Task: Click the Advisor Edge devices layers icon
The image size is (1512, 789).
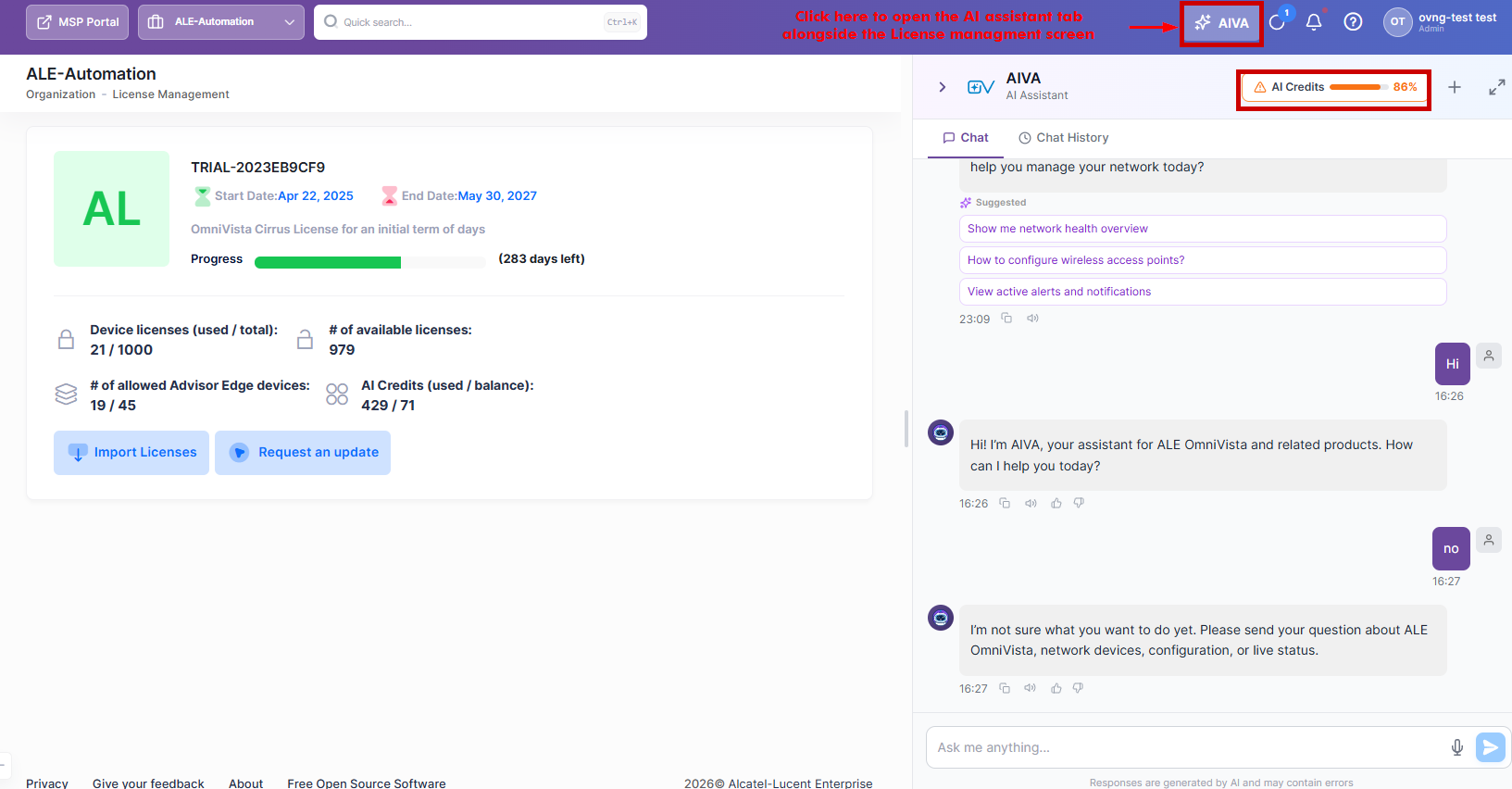Action: 66,394
